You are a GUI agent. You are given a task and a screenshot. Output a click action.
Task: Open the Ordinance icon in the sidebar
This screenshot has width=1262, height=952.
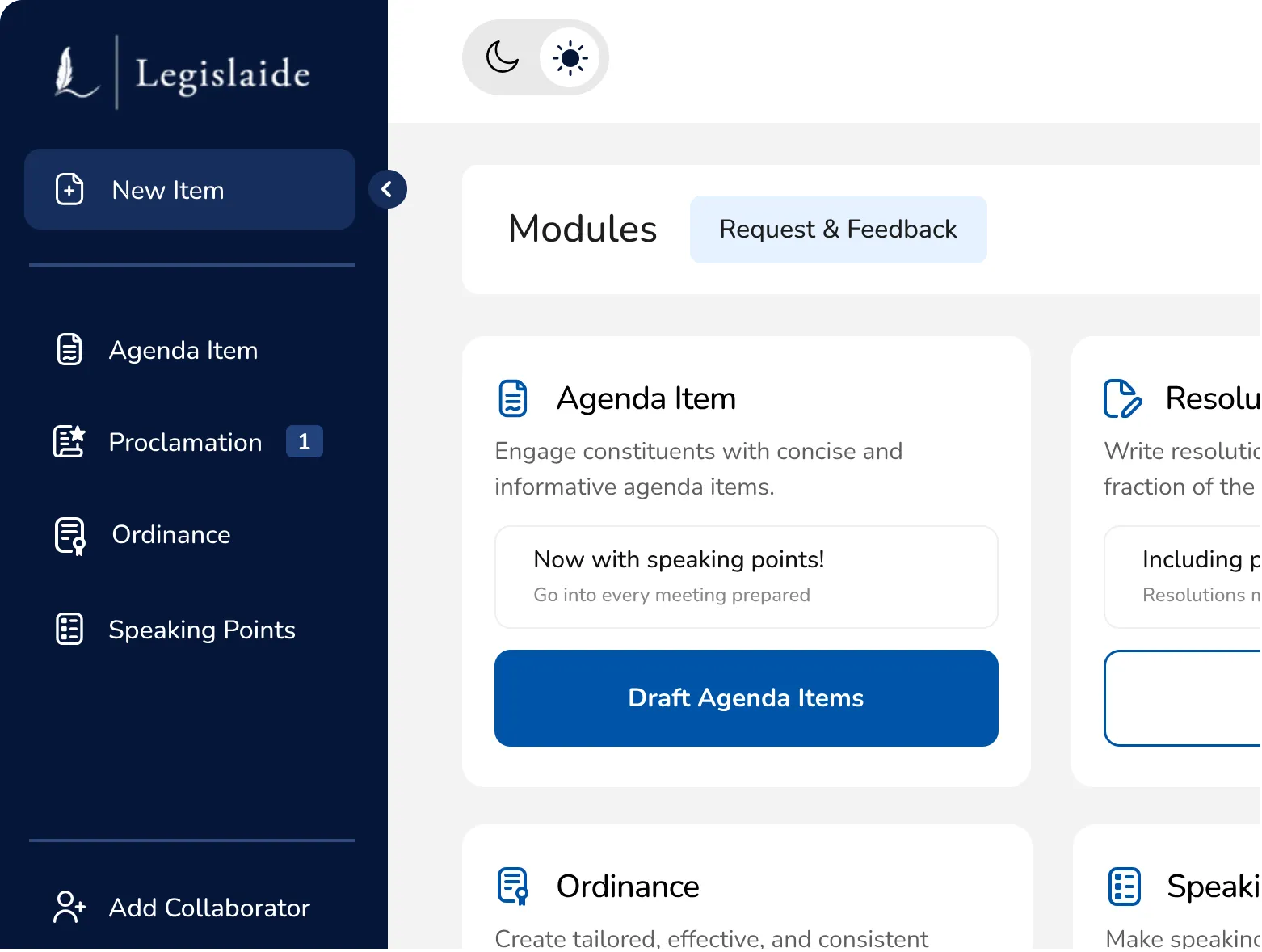coord(69,535)
